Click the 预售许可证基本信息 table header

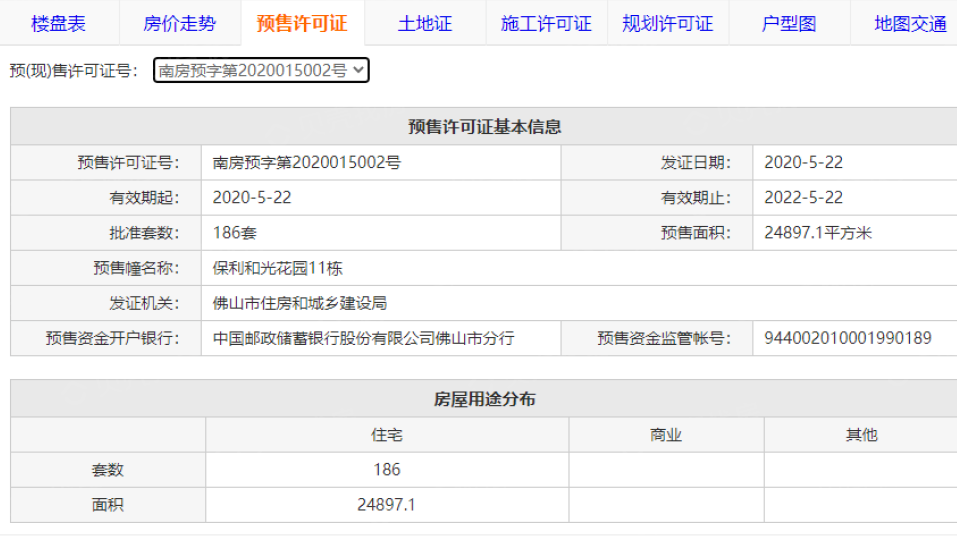click(x=484, y=127)
